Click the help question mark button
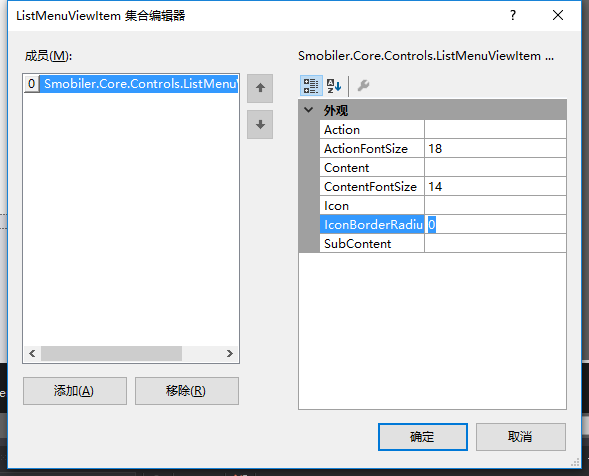The width and height of the screenshot is (589, 476). [513, 15]
